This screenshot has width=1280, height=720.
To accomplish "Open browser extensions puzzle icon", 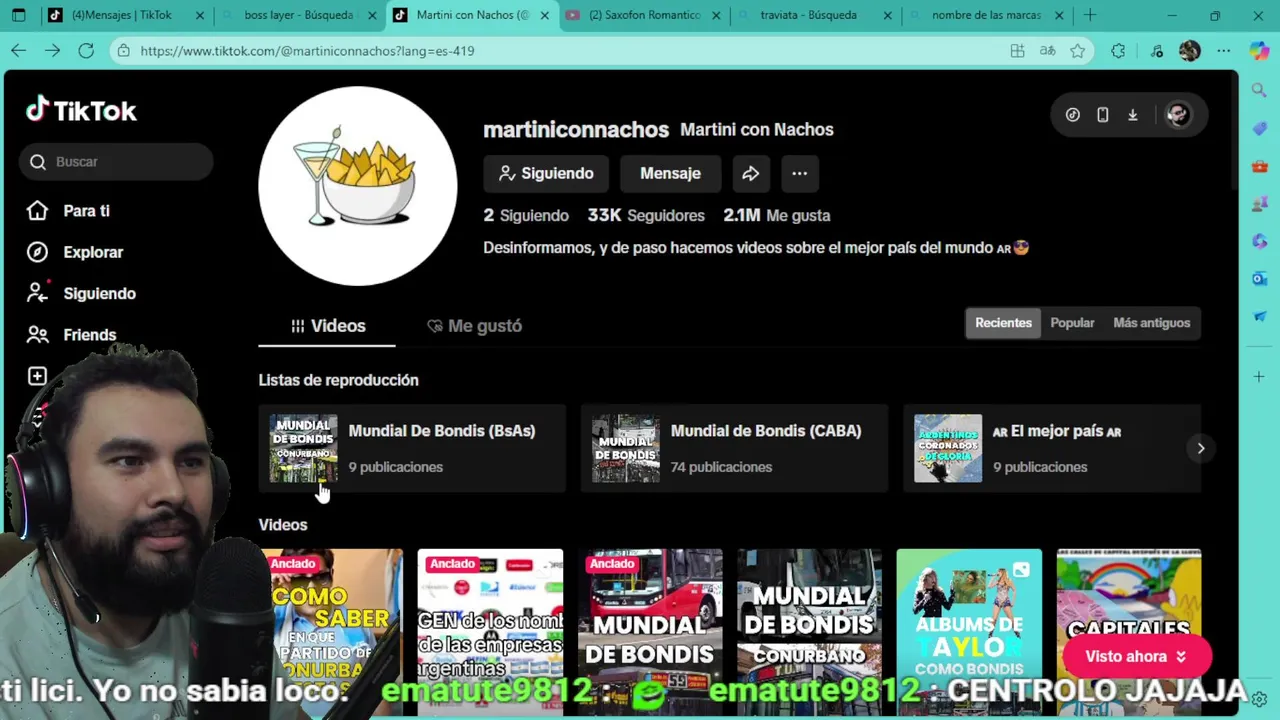I will [x=1118, y=51].
